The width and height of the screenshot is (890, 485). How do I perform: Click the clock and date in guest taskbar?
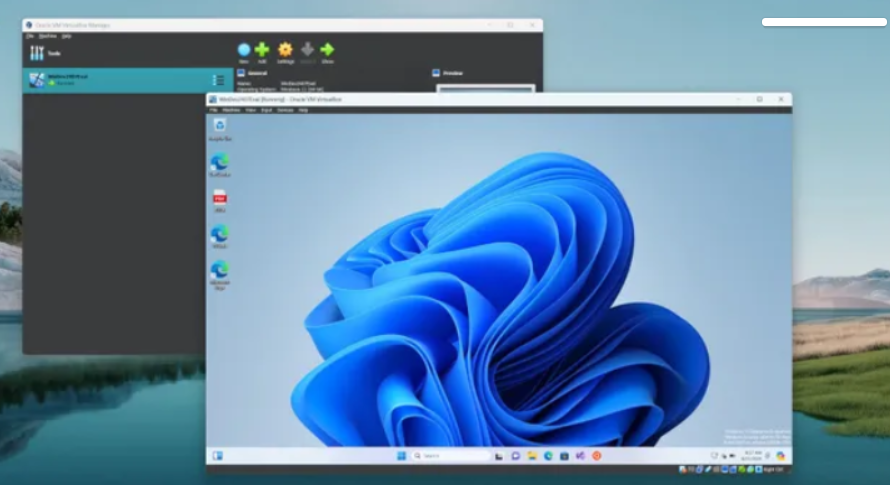(x=752, y=455)
